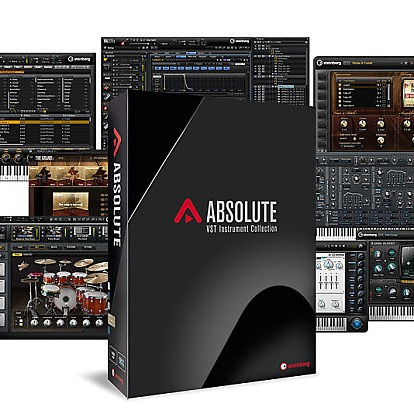Screen dimensions: 414x414
Task: Click the Steinberg logo on the box front
Action: (295, 365)
